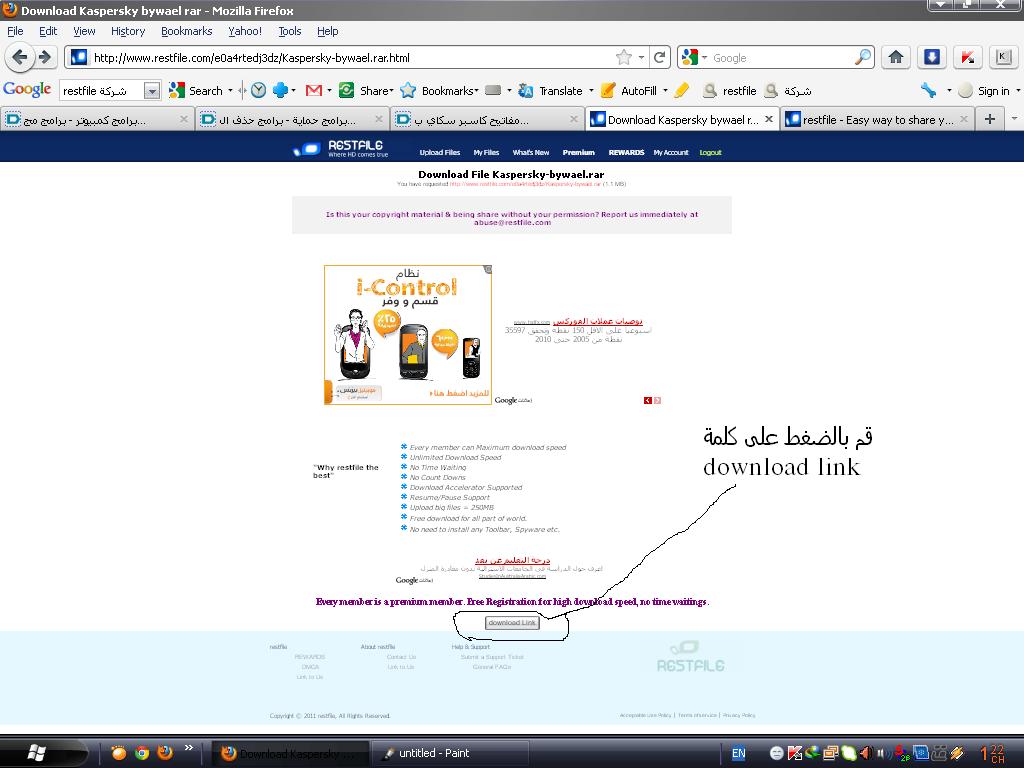Open a new tab with the plus button
1024x768 pixels.
(x=990, y=119)
